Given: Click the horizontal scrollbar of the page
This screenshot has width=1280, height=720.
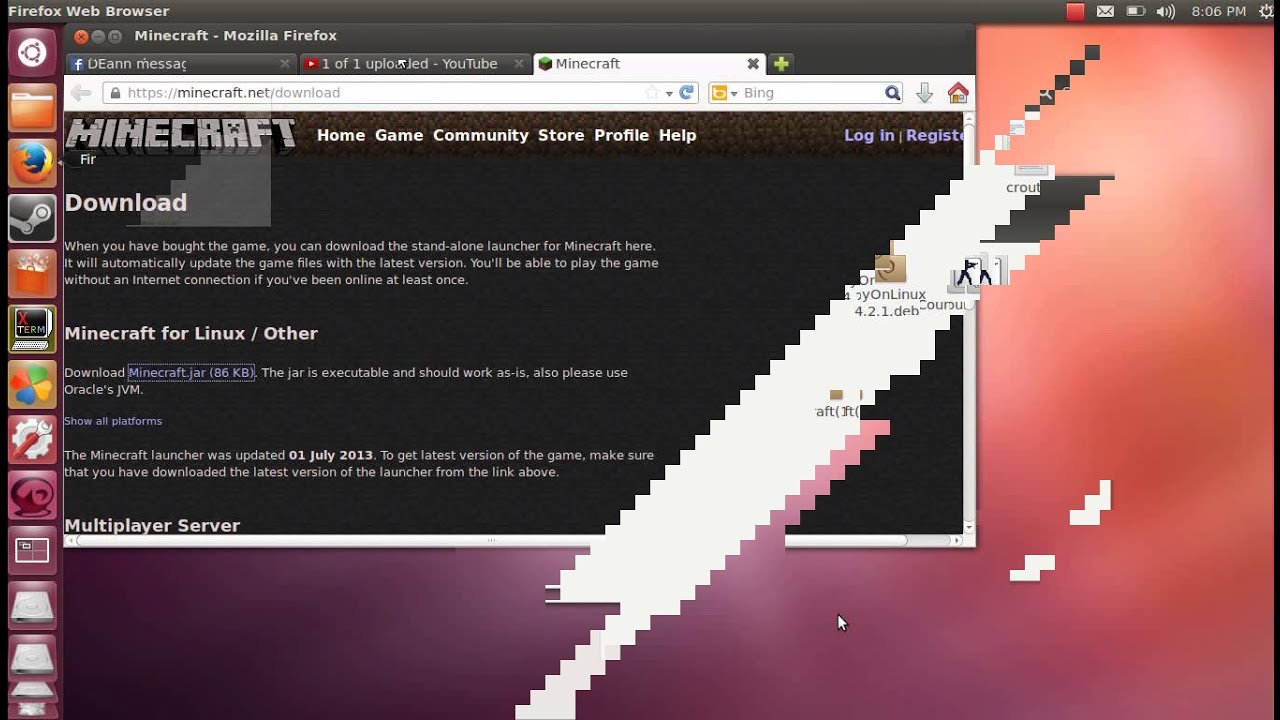Looking at the screenshot, I should pyautogui.click(x=491, y=541).
